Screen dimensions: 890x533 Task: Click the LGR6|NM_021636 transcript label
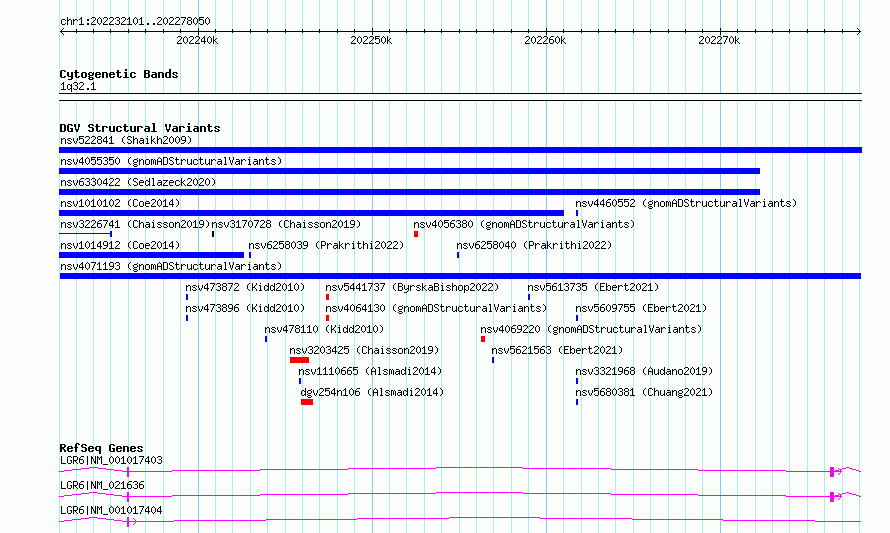[x=102, y=485]
